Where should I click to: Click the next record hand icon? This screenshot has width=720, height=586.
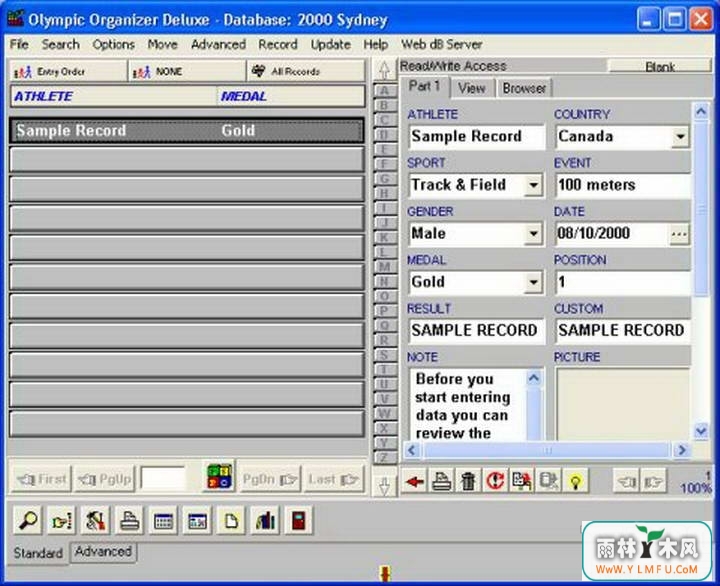coord(652,481)
